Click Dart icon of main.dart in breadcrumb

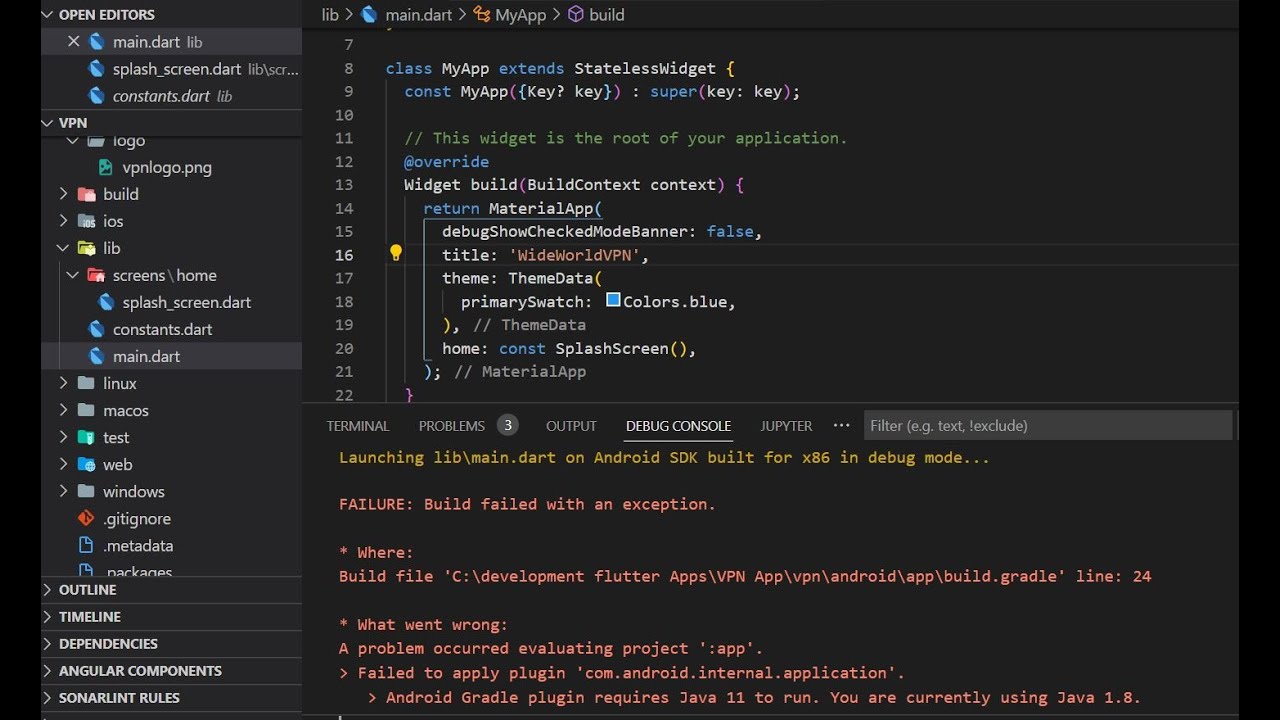(370, 15)
